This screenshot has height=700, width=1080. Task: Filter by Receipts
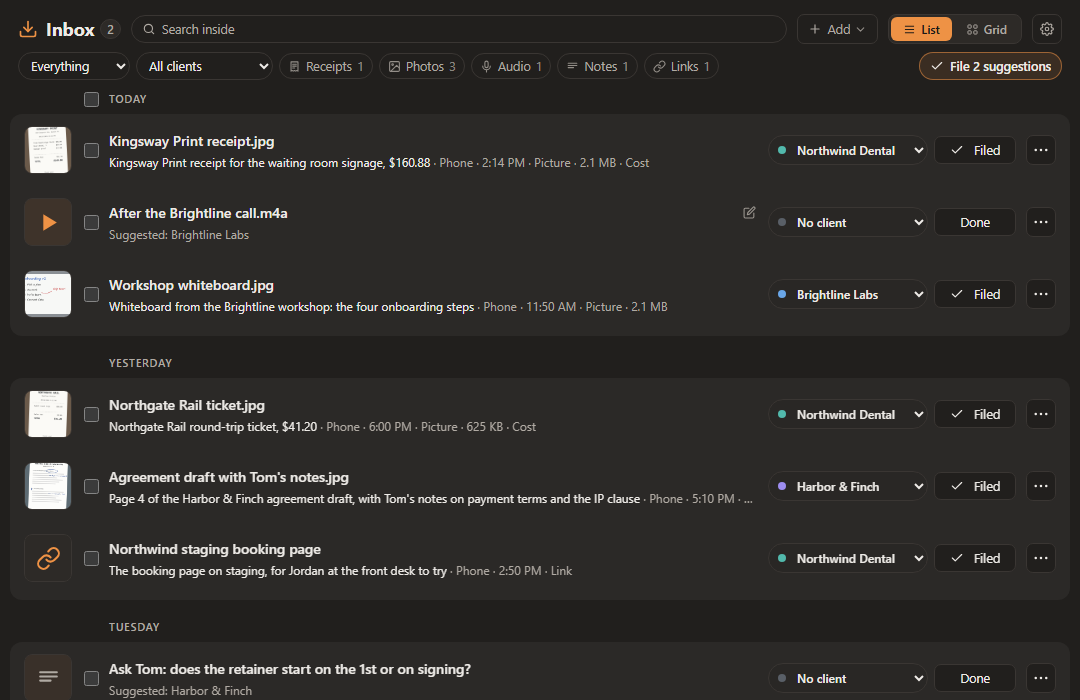point(326,66)
